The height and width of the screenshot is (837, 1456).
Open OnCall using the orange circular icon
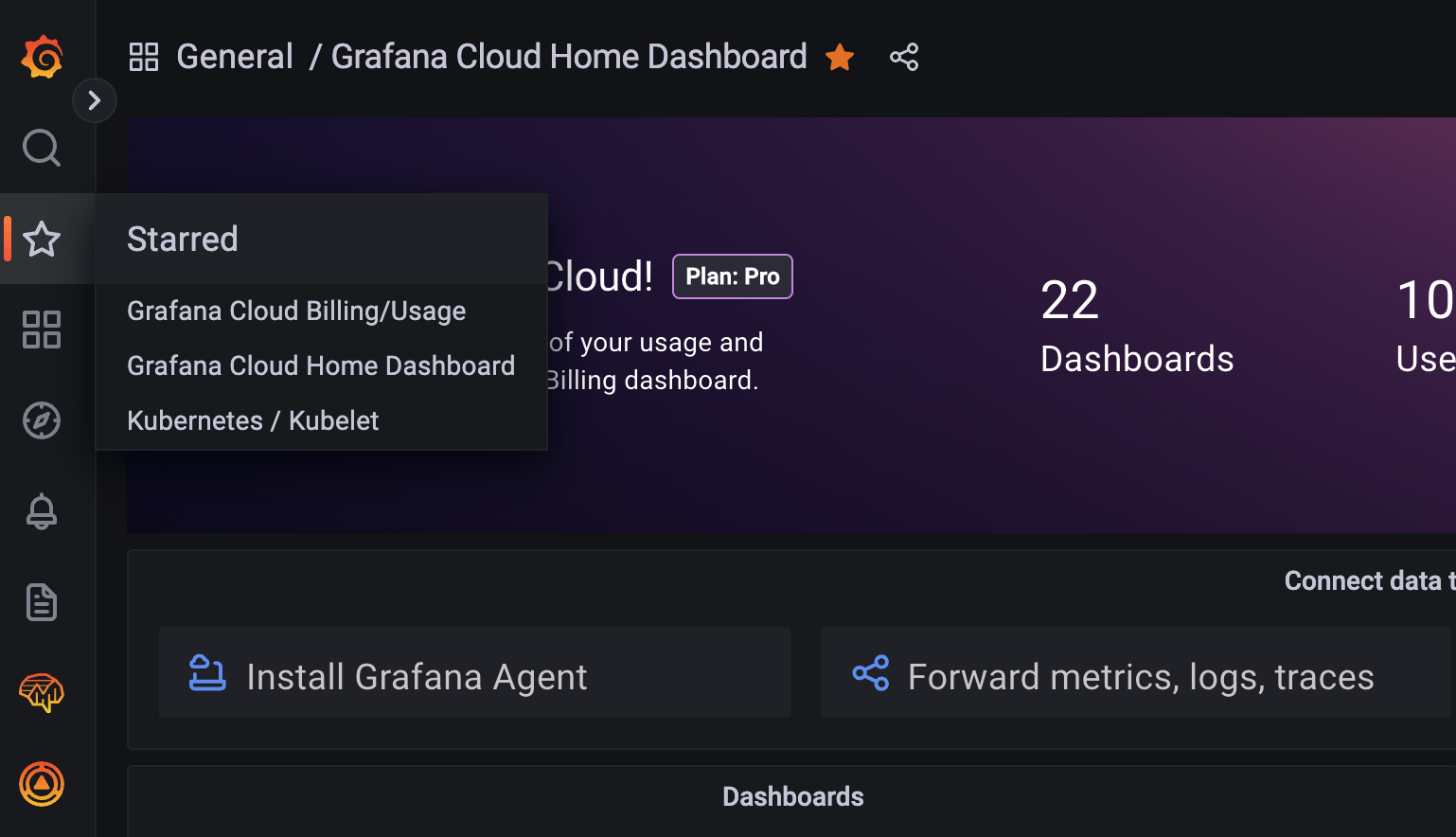pyautogui.click(x=42, y=783)
